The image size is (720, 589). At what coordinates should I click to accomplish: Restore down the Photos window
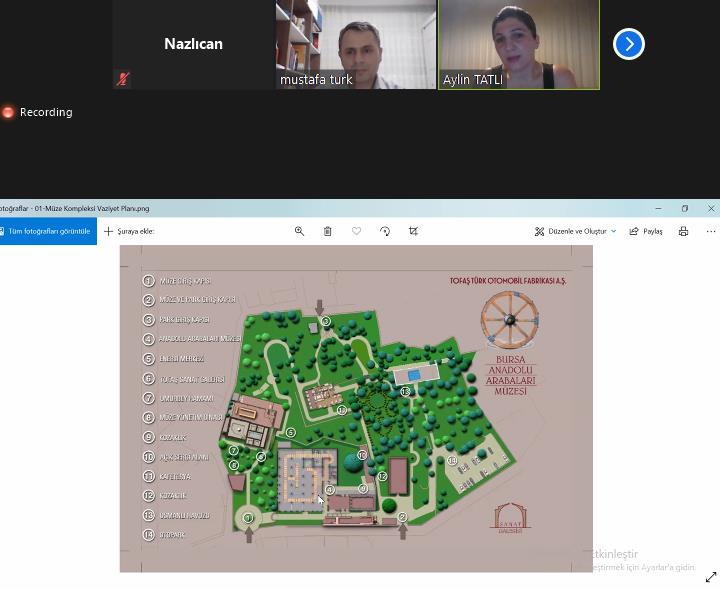[685, 208]
